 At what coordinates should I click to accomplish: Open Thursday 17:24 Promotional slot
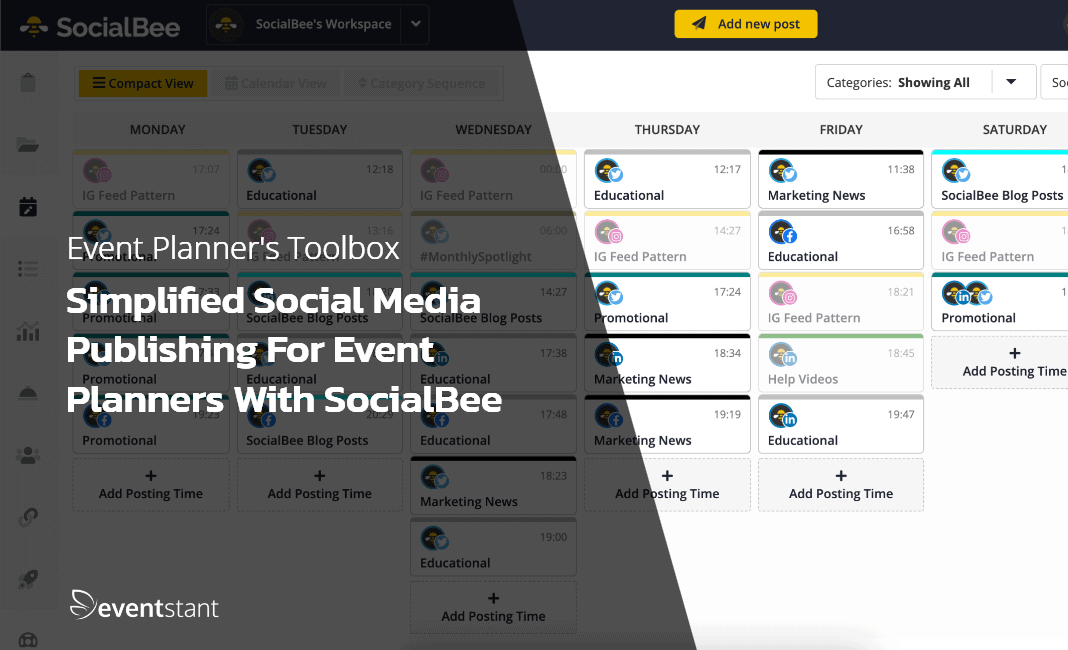(x=667, y=303)
